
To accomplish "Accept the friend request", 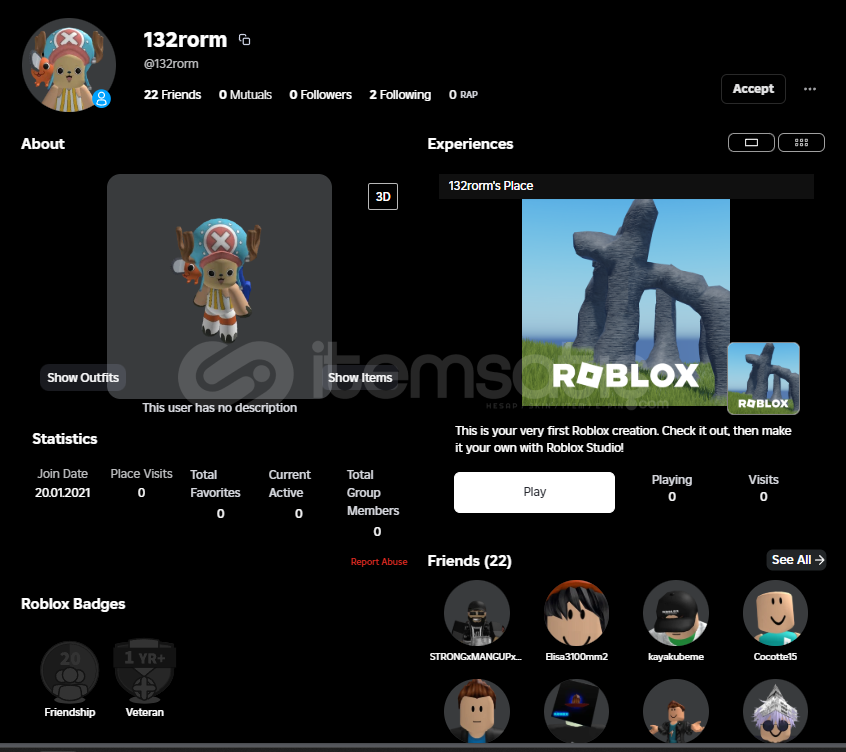I will [753, 89].
